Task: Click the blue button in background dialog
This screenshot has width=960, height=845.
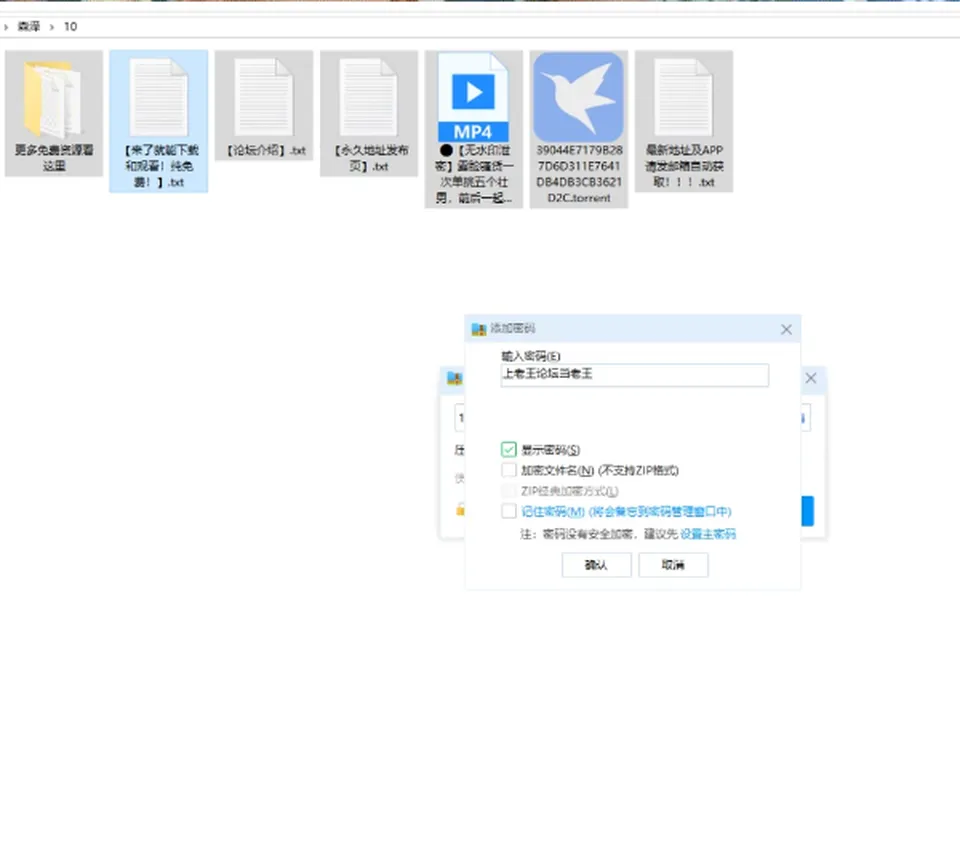Action: point(808,511)
